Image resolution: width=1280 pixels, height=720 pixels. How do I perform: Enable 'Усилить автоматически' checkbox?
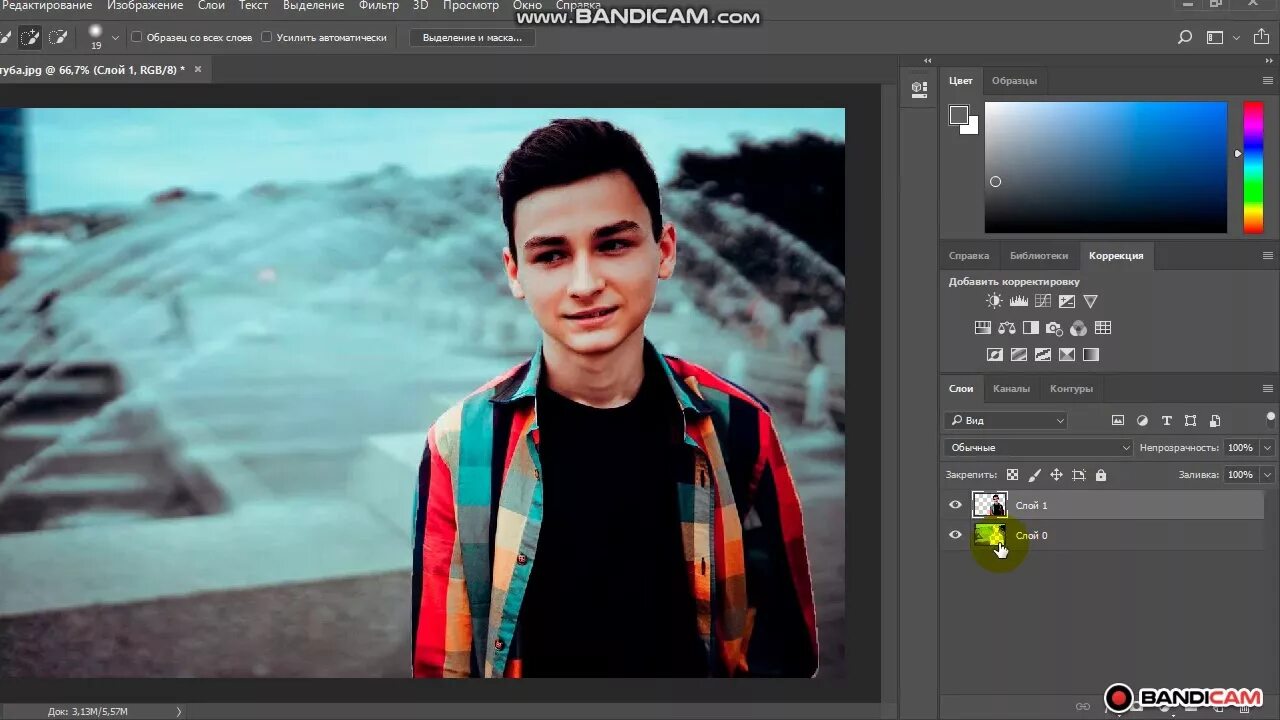(266, 37)
